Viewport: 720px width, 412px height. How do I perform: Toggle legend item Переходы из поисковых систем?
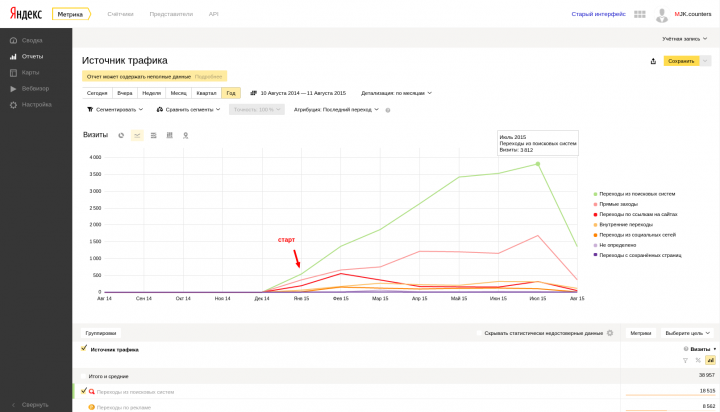pos(634,194)
